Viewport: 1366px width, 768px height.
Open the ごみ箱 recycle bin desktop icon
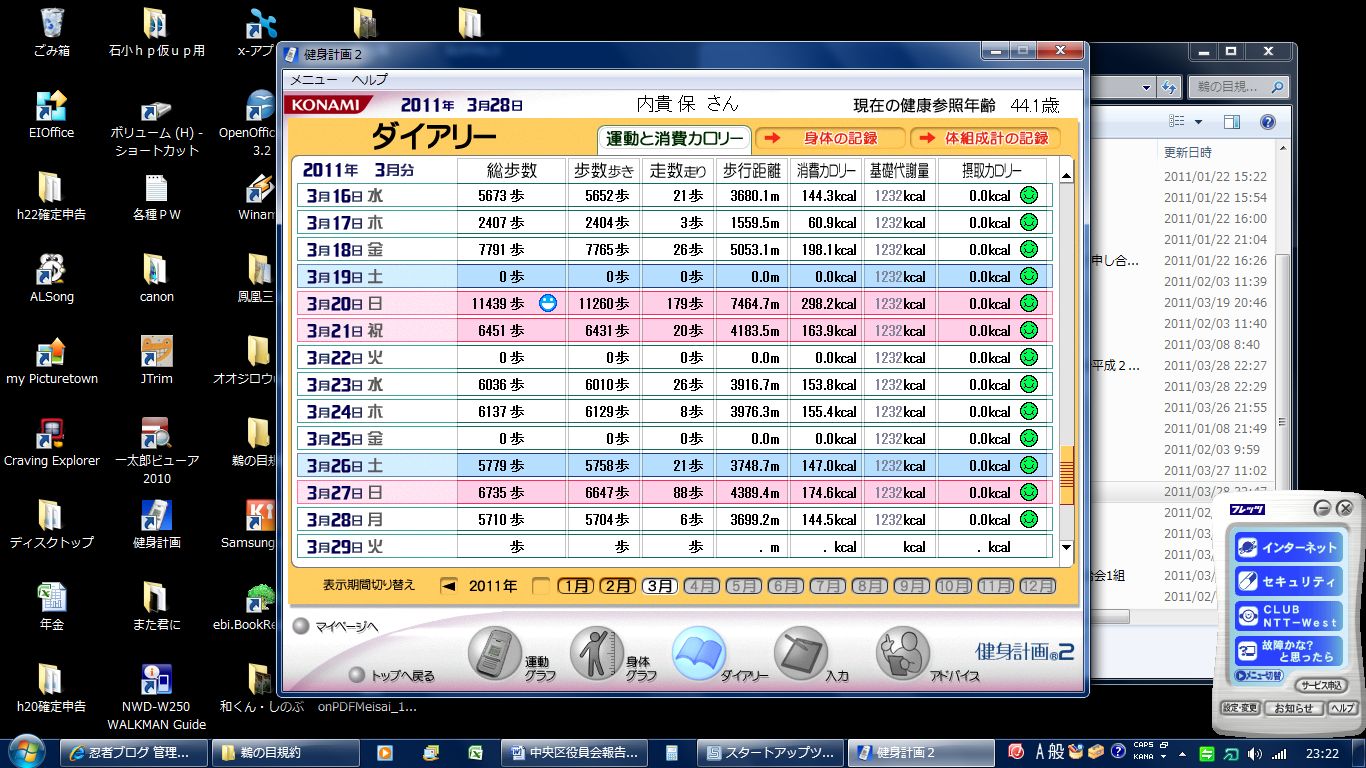pos(51,32)
